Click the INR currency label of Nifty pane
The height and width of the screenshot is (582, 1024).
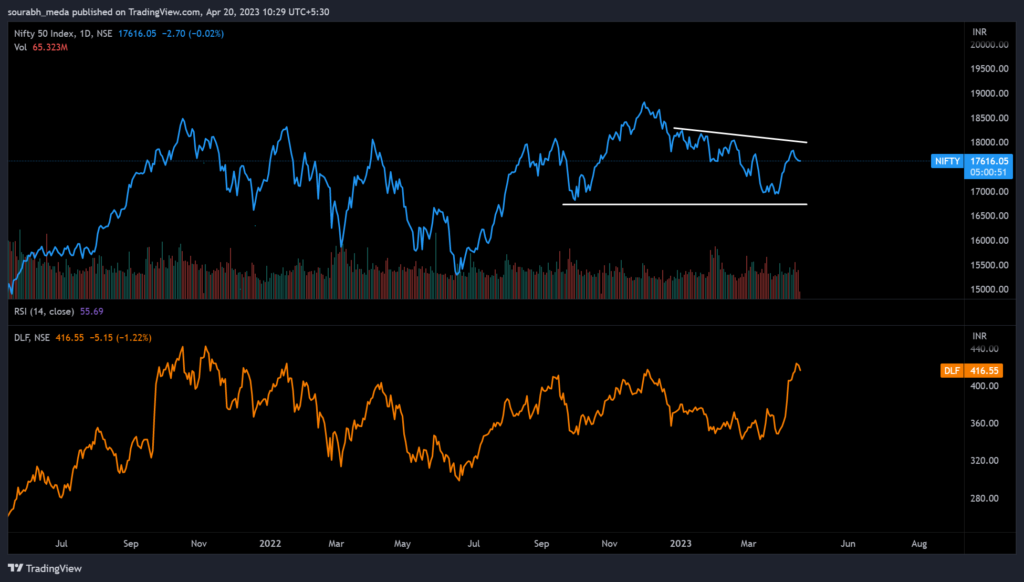pyautogui.click(x=980, y=32)
